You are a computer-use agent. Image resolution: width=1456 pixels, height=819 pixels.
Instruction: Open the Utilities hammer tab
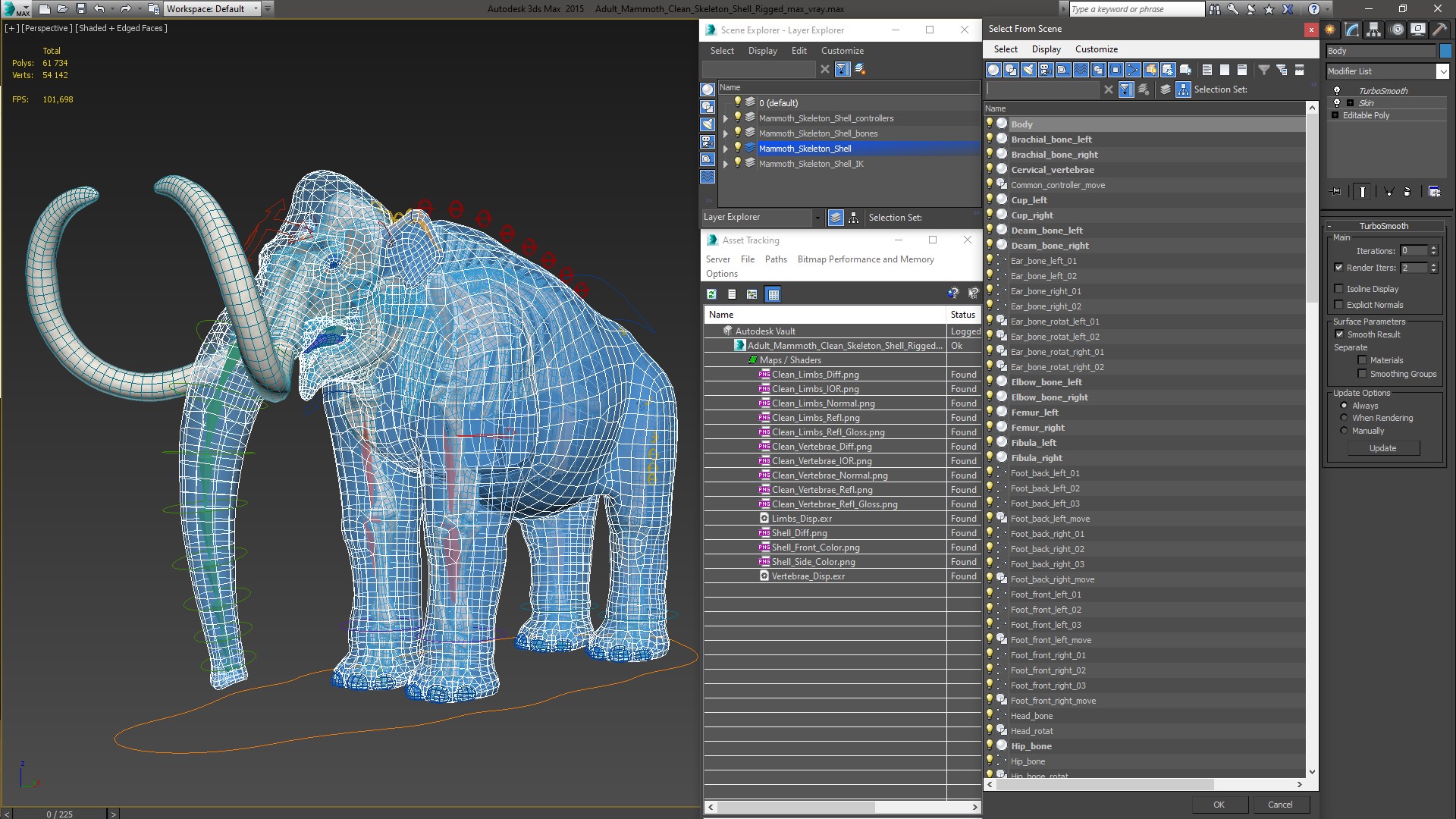click(1439, 30)
